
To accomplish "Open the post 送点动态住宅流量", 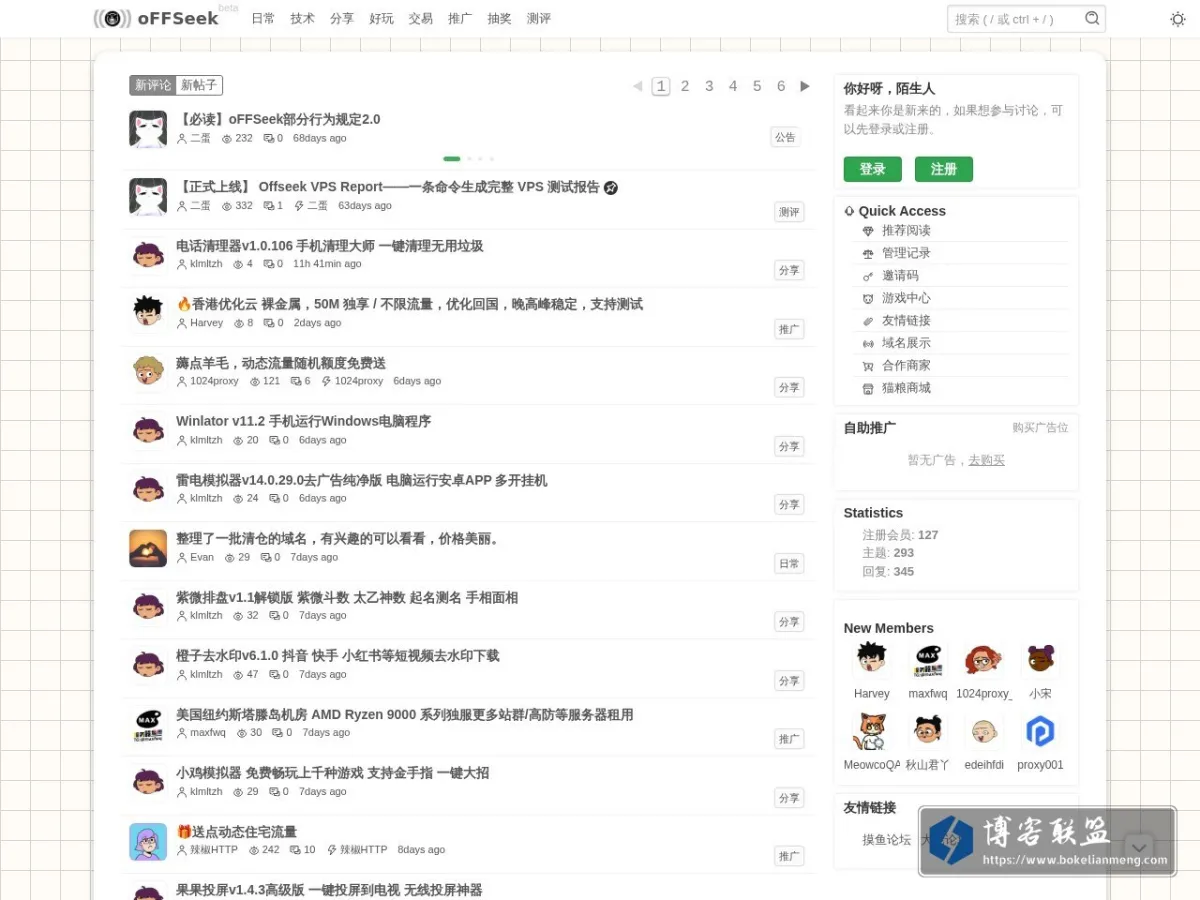I will (237, 832).
